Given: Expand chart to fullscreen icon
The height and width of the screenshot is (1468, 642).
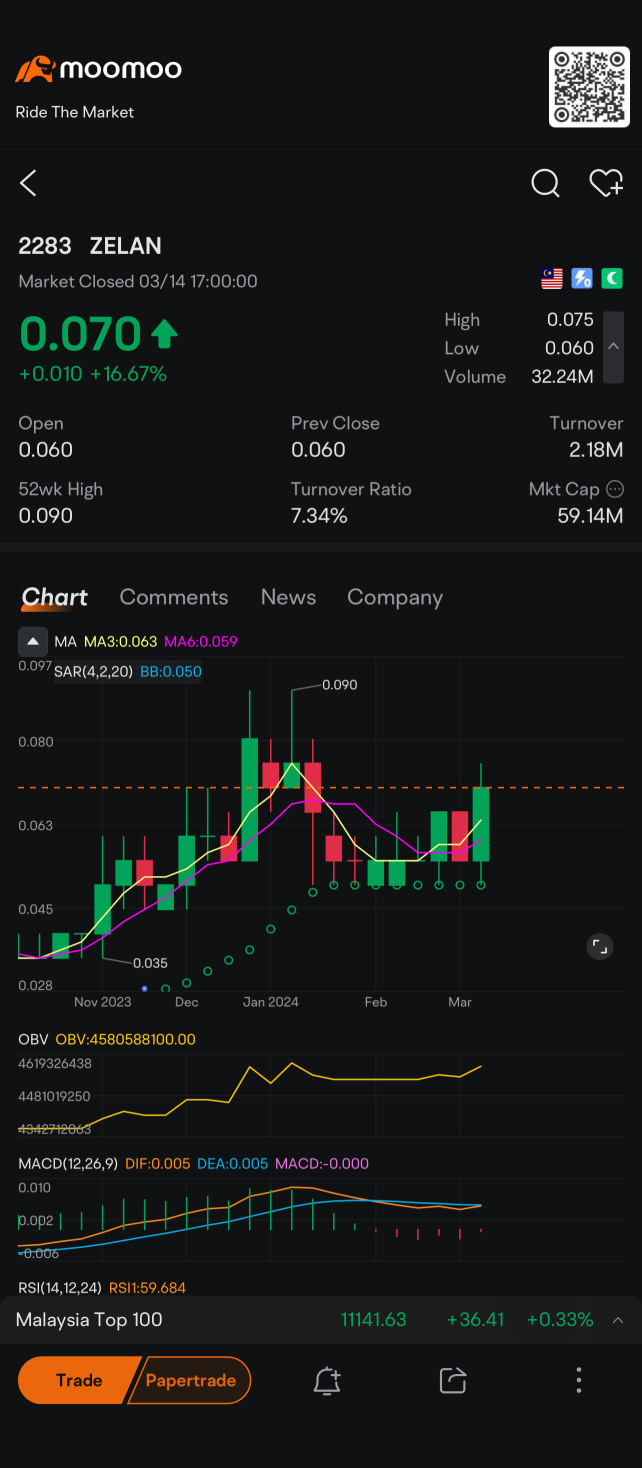Looking at the screenshot, I should click(599, 946).
